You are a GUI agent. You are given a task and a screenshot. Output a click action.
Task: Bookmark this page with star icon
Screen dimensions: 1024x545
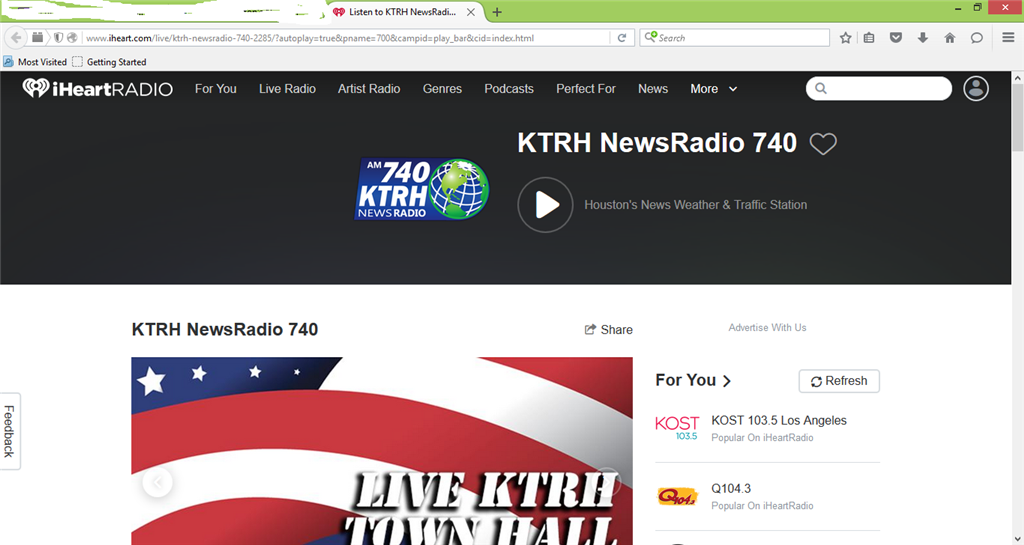pos(846,38)
